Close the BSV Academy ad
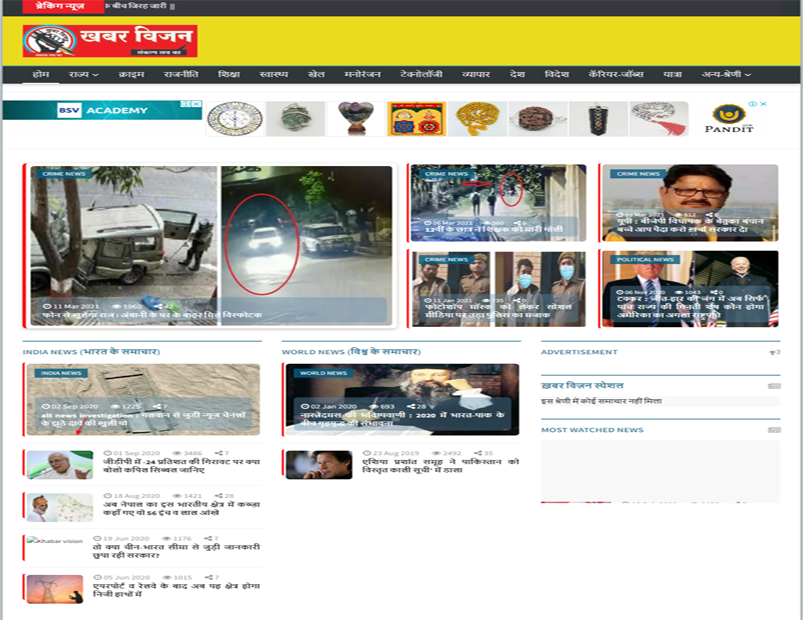803x620 pixels. coord(198,104)
